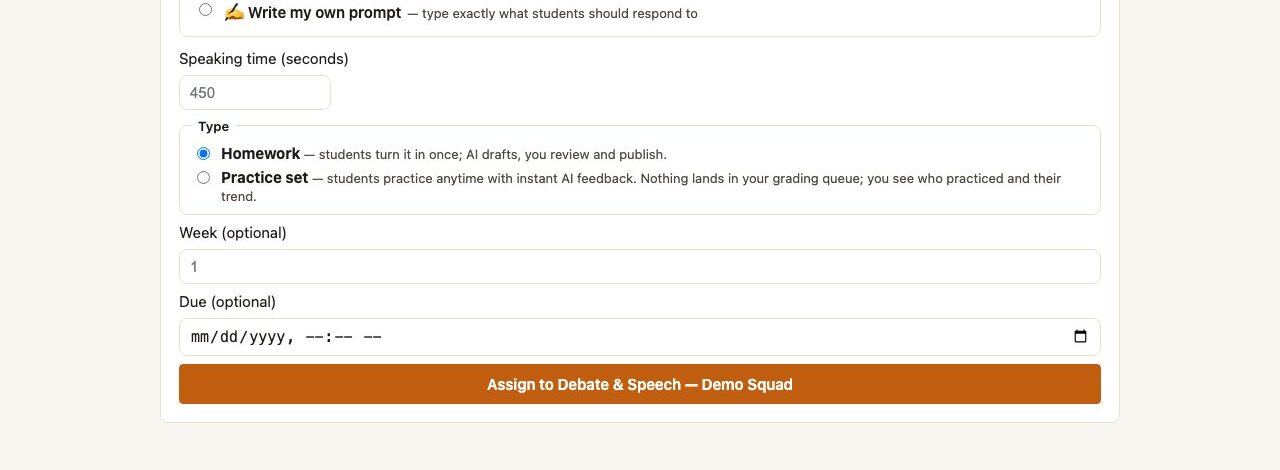Click the Speaking time (seconds) label
The image size is (1280, 470).
[x=264, y=59]
